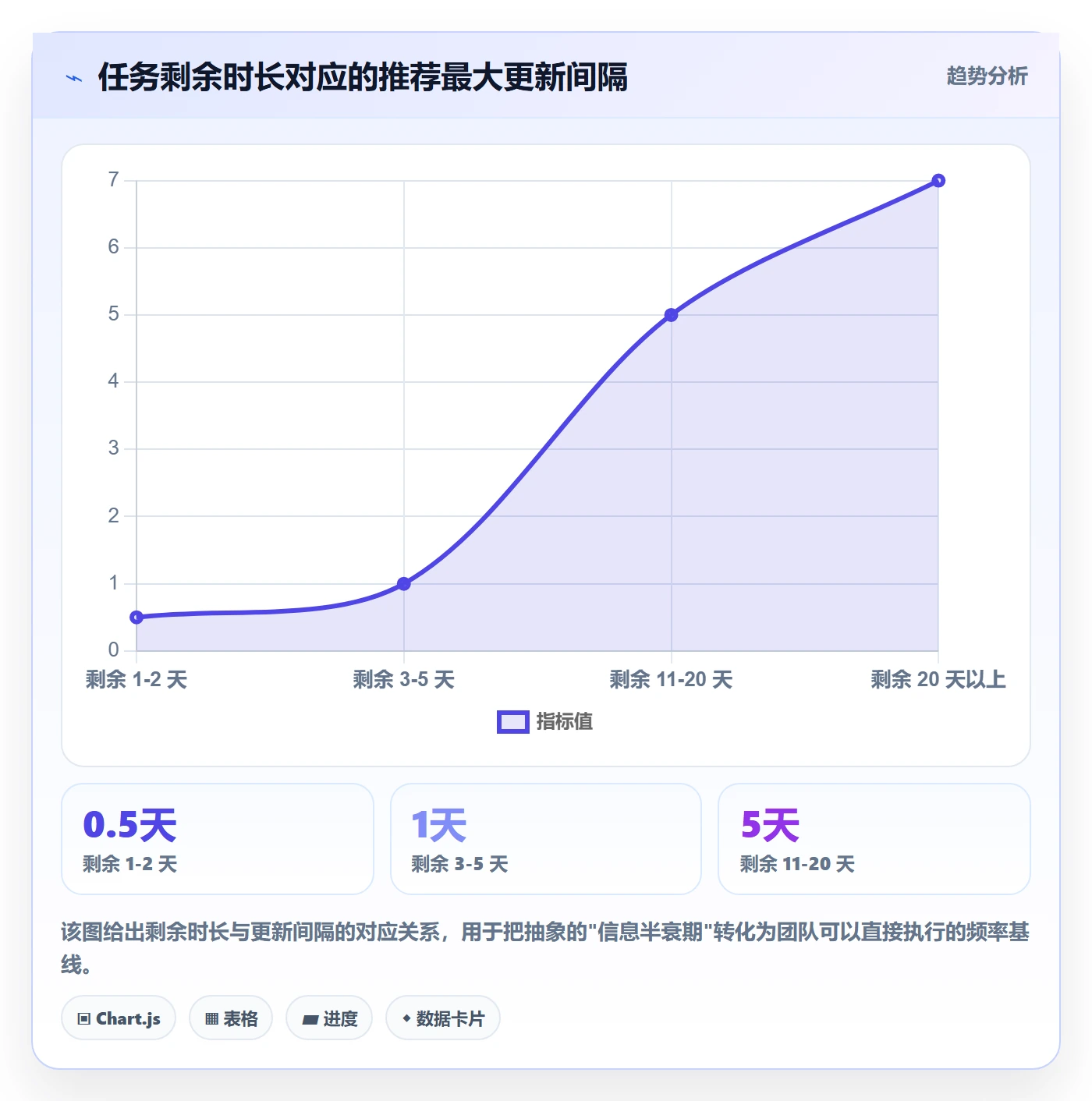Click the bar icon in 进度 tag
Image resolution: width=1092 pixels, height=1101 pixels.
coord(310,1019)
